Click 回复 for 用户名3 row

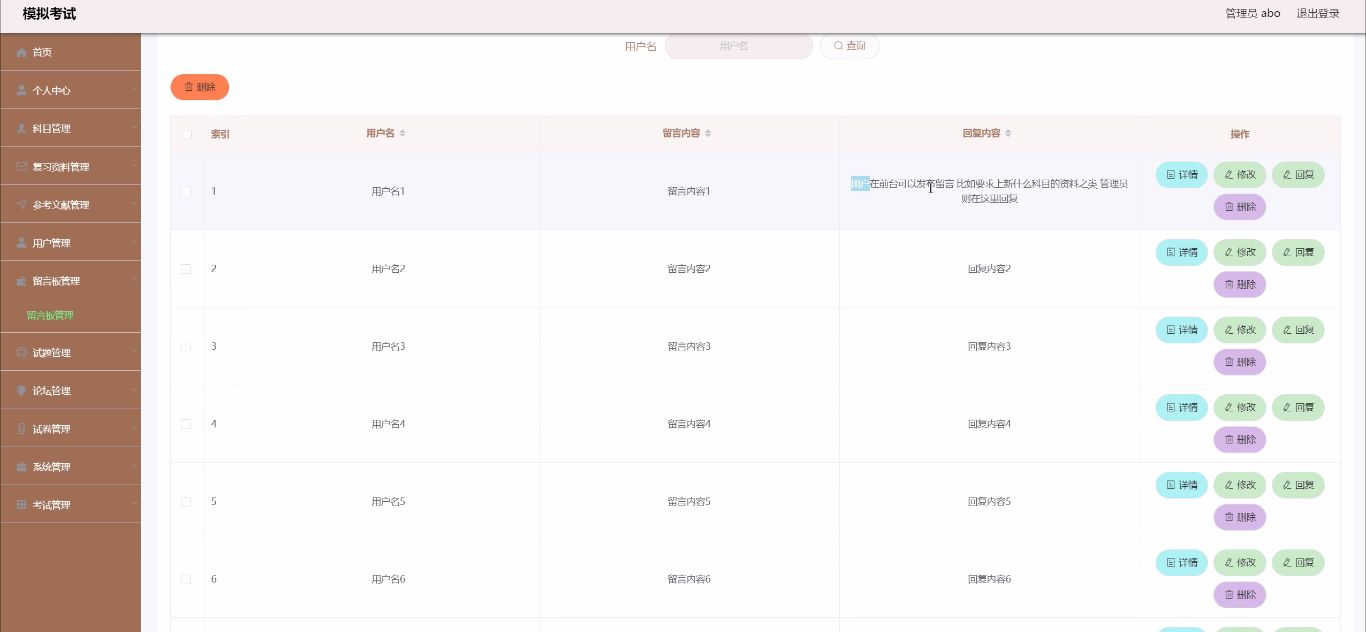1298,330
